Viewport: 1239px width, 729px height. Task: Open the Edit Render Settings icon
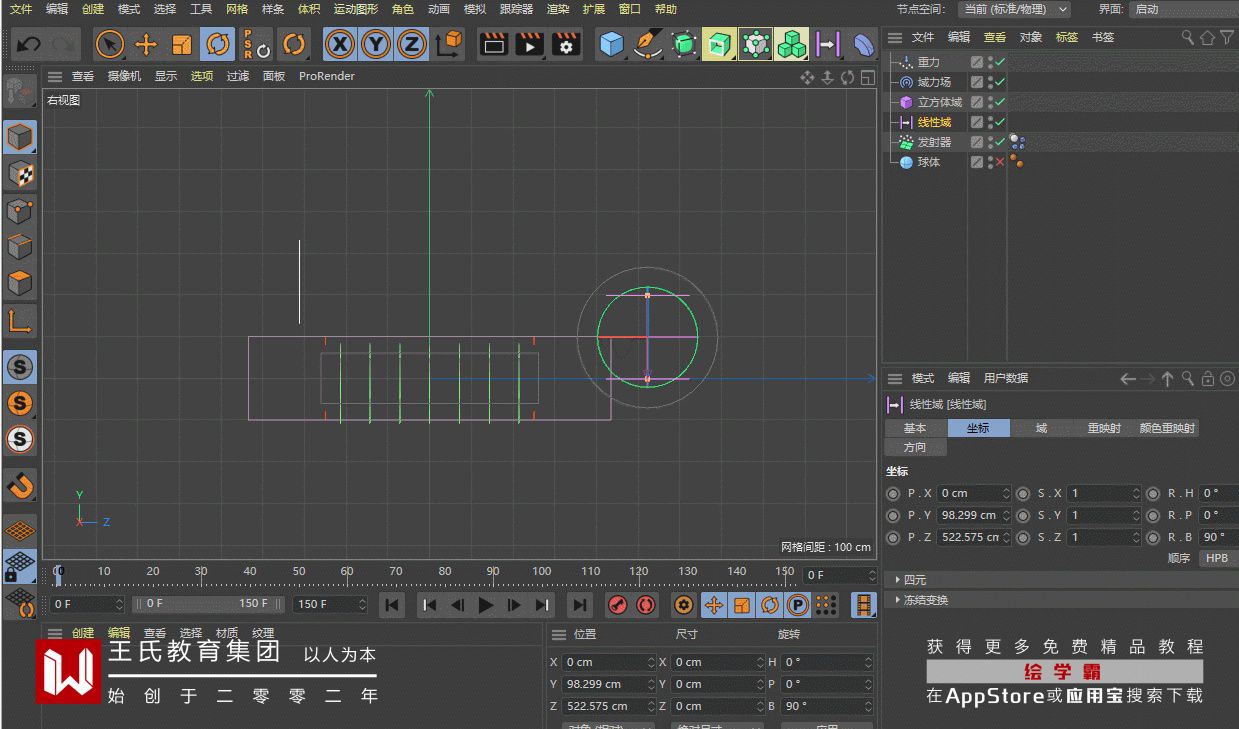(566, 44)
